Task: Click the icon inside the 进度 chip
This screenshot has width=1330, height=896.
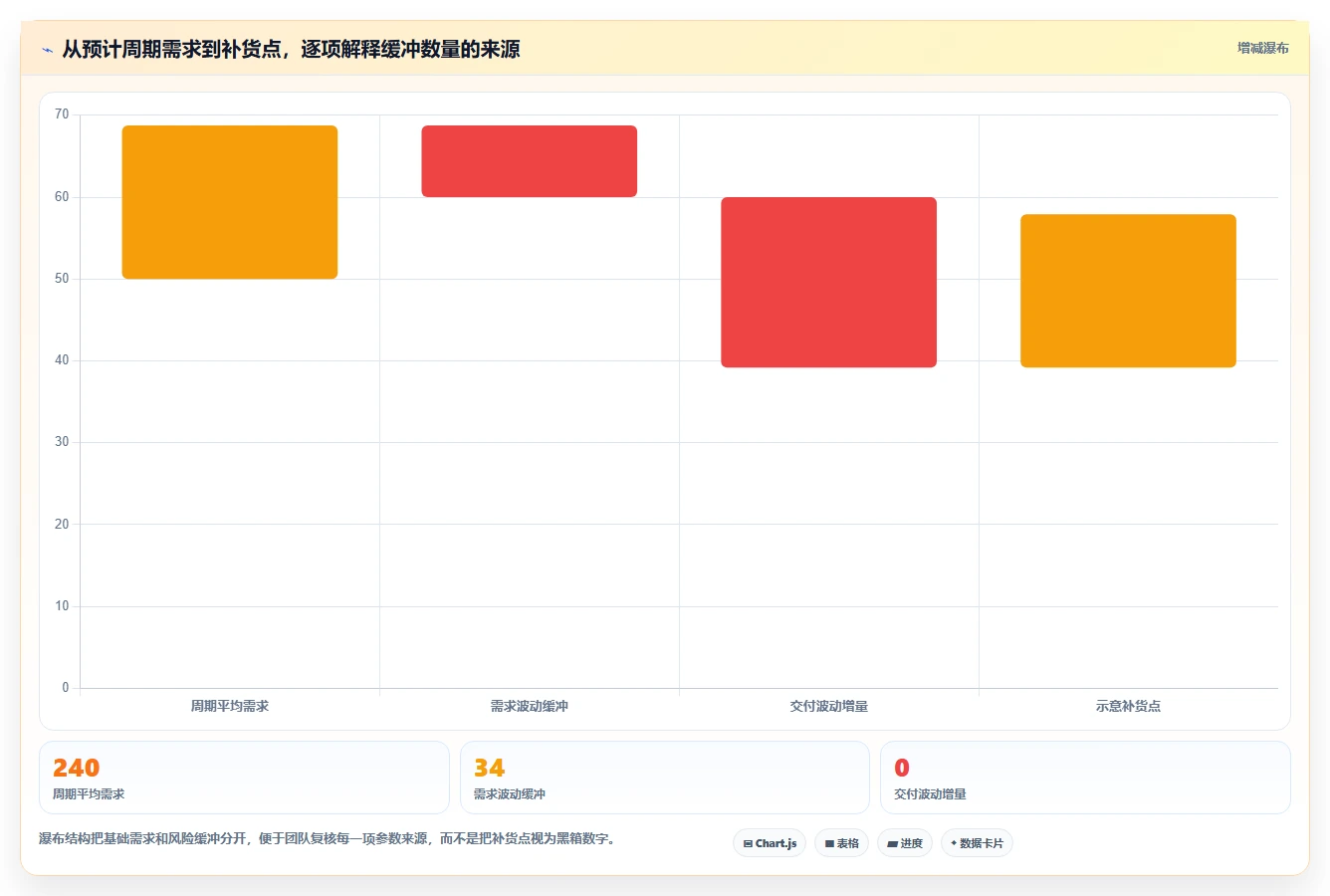Action: point(893,843)
